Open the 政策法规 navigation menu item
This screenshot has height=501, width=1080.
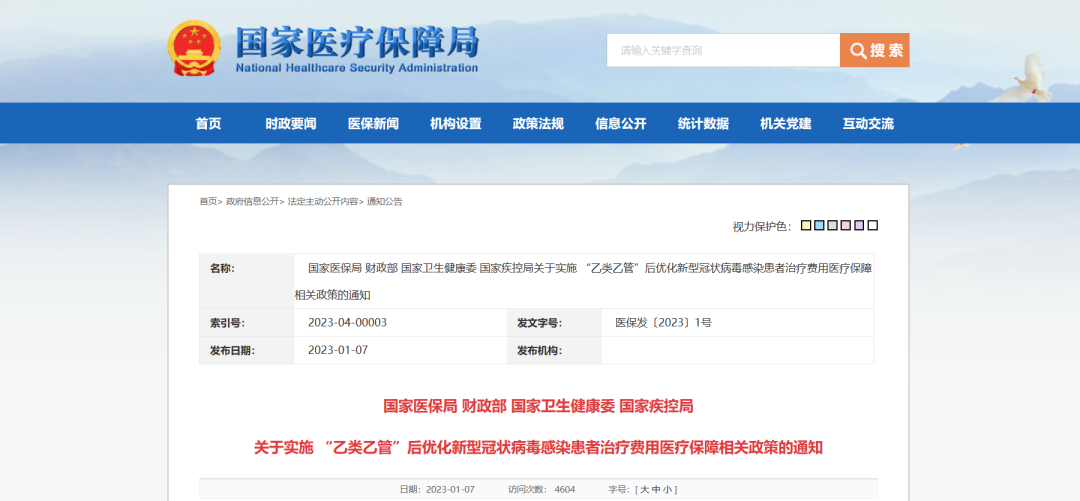(538, 124)
